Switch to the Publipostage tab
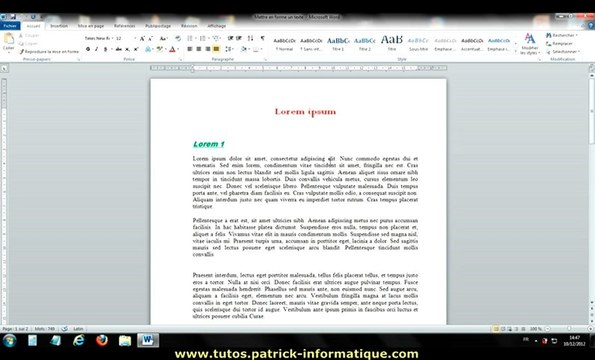Screen dimensions: 595x360 point(158,26)
